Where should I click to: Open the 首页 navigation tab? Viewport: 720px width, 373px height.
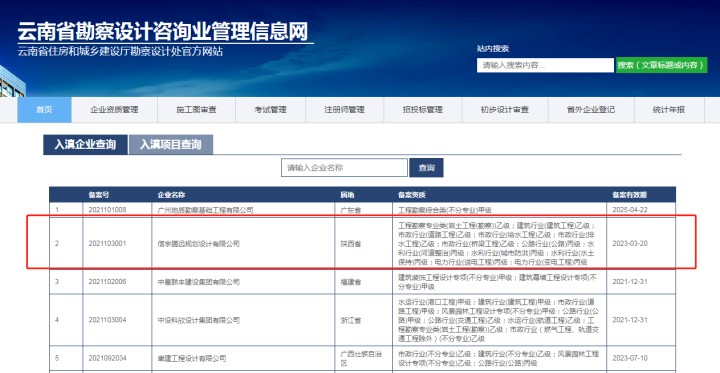45,110
